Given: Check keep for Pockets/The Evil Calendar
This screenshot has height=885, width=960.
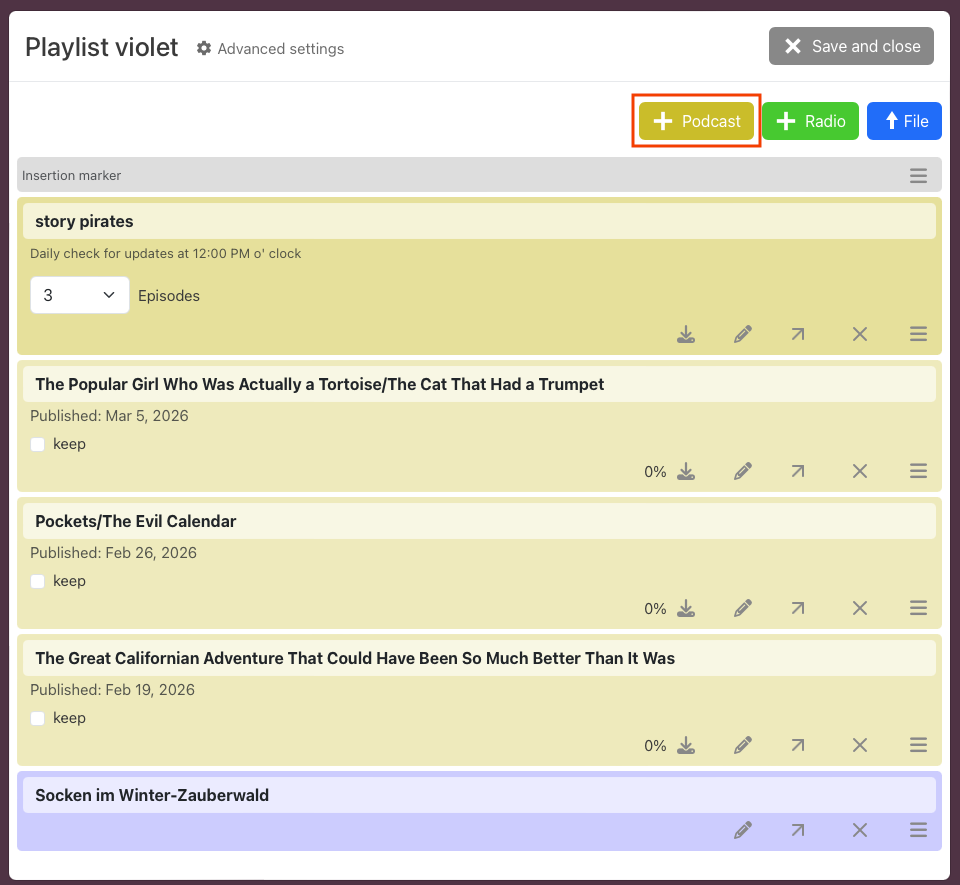Looking at the screenshot, I should coord(38,581).
